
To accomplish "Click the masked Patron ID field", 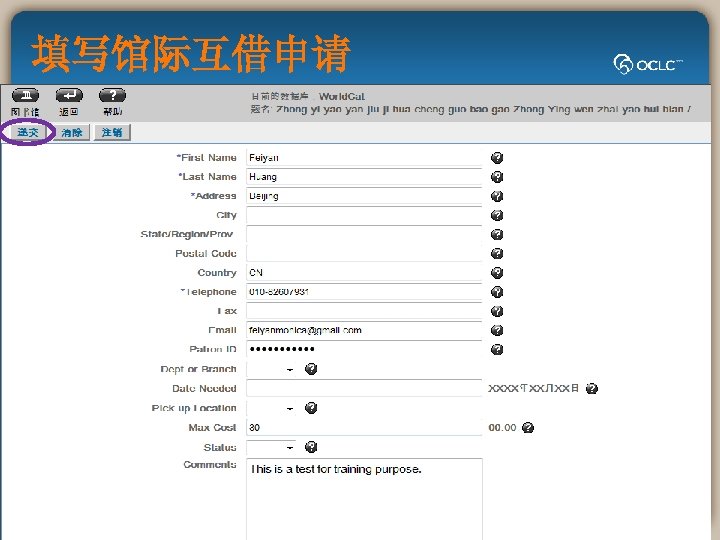I will coord(364,349).
